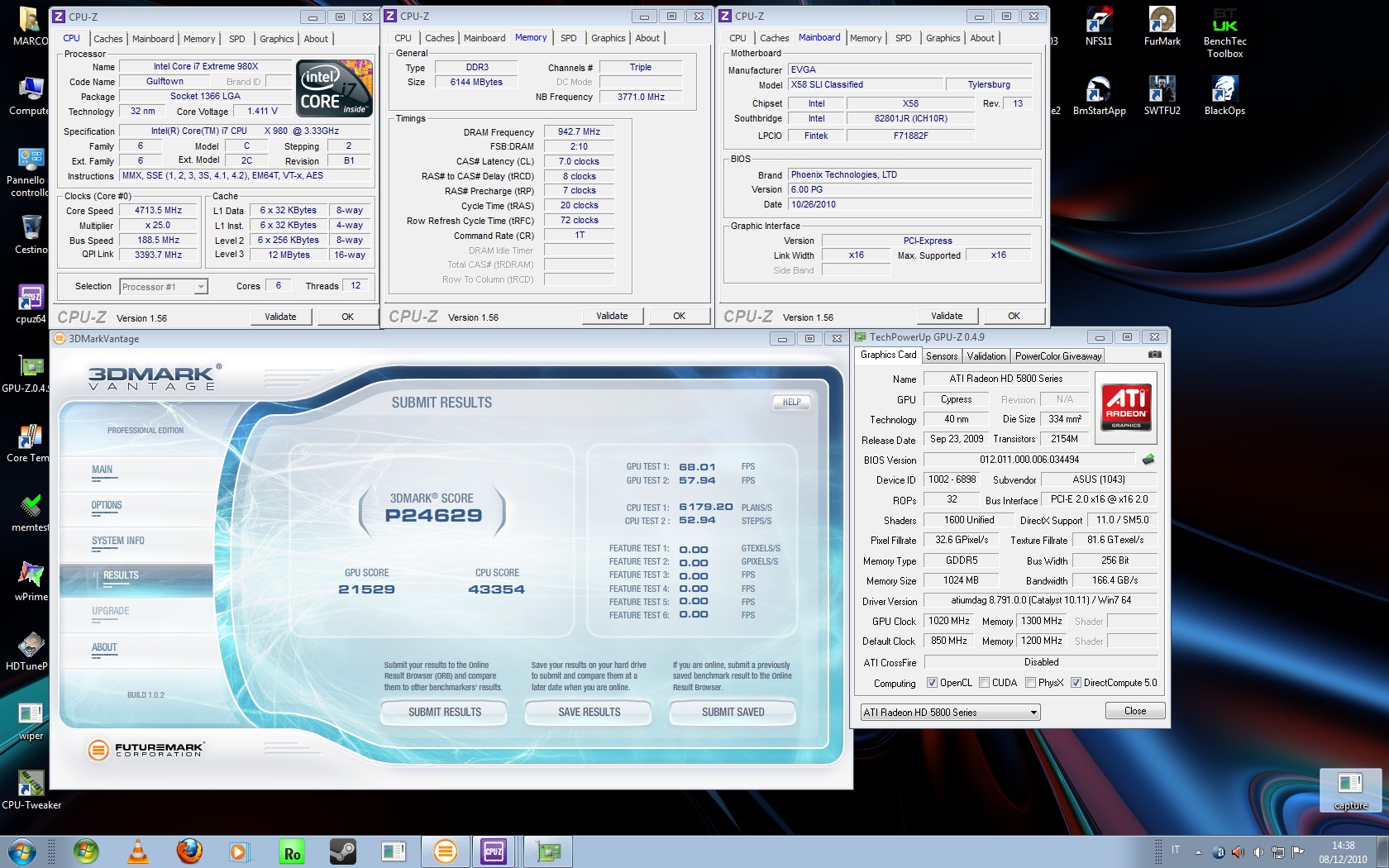Screen dimensions: 1389x868
Task: Open the Windows Start button
Action: pyautogui.click(x=22, y=851)
